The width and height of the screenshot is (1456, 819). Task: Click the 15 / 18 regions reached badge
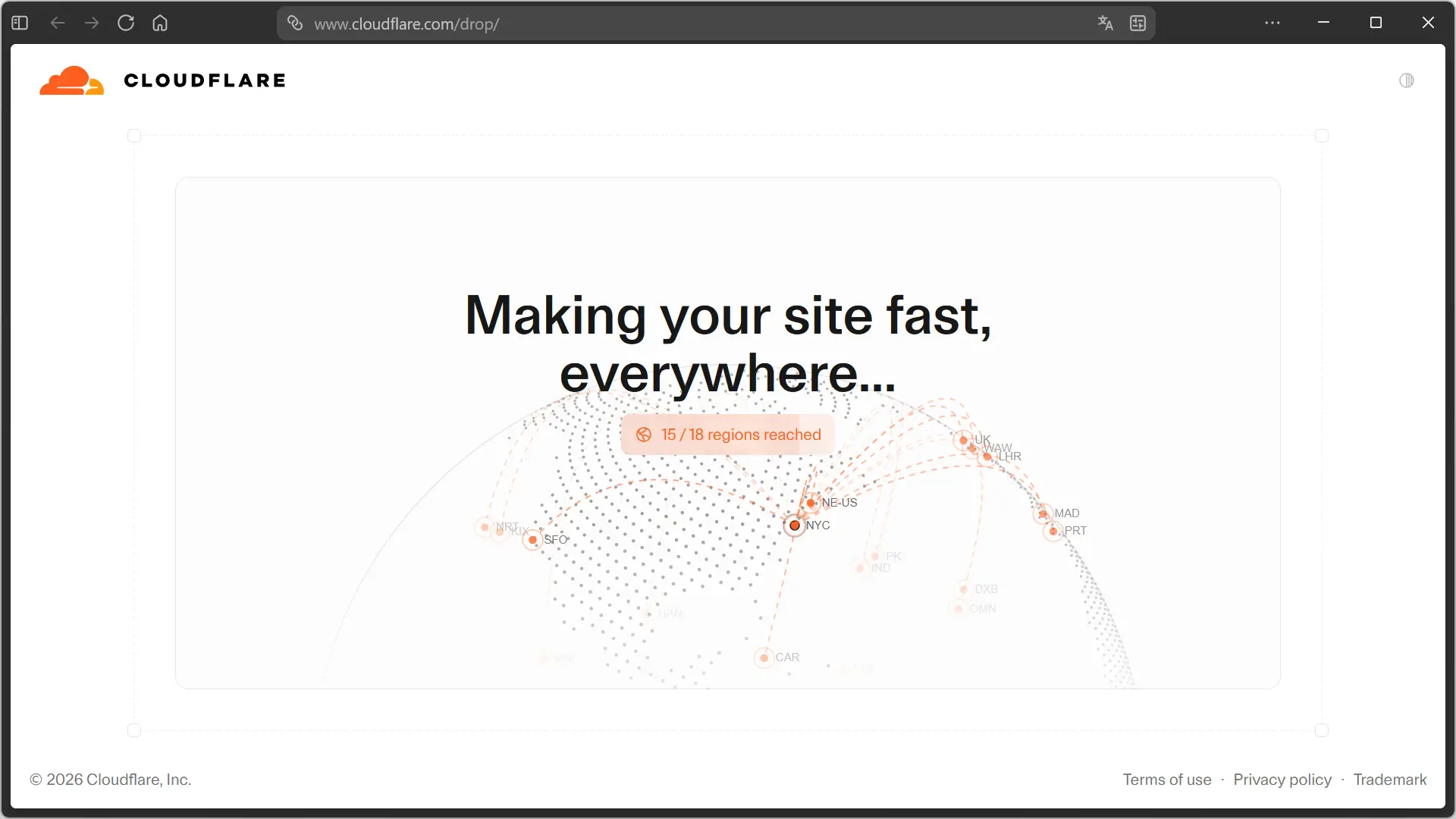point(728,435)
